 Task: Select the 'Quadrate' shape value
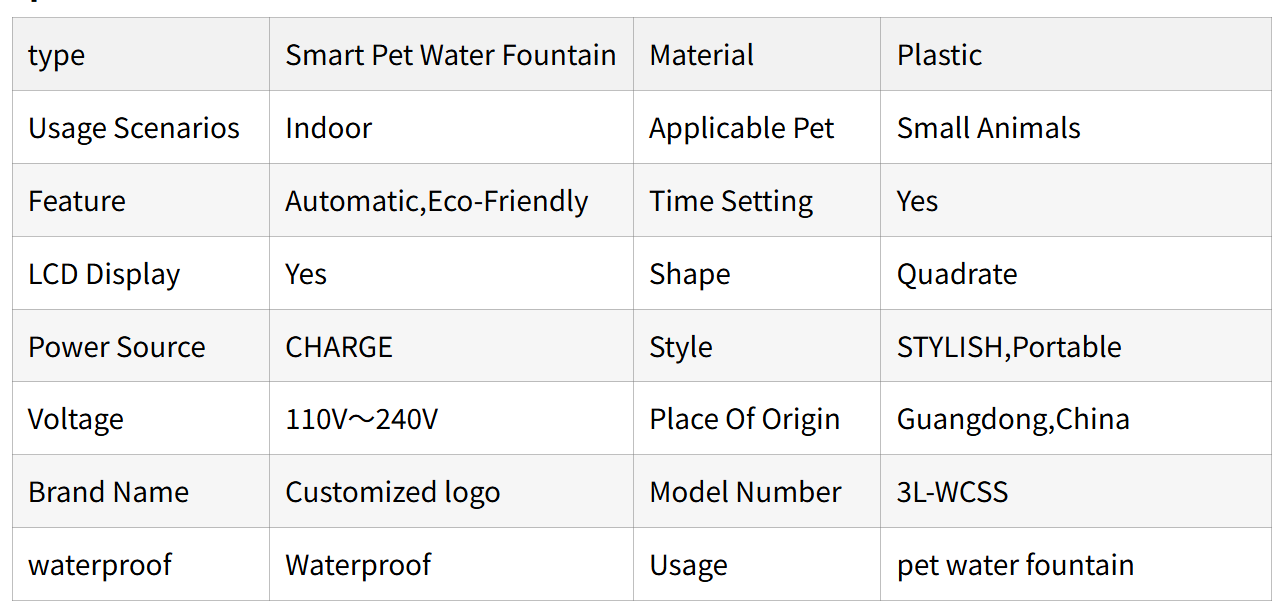tap(956, 274)
